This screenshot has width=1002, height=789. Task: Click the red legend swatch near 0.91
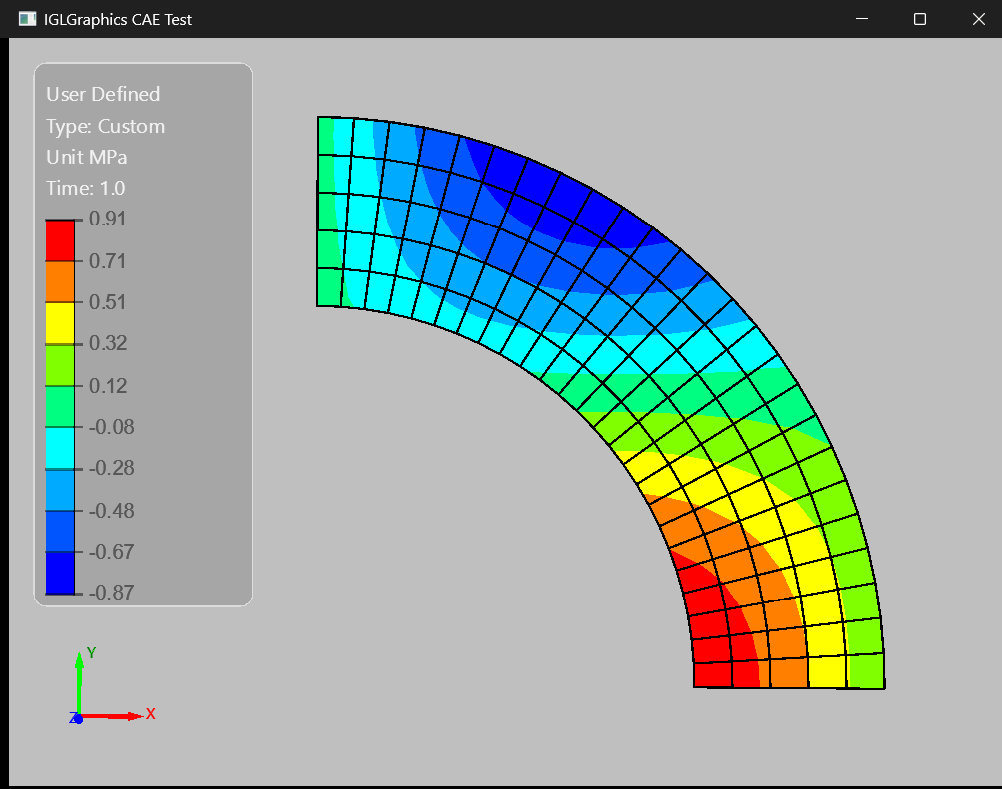point(60,241)
